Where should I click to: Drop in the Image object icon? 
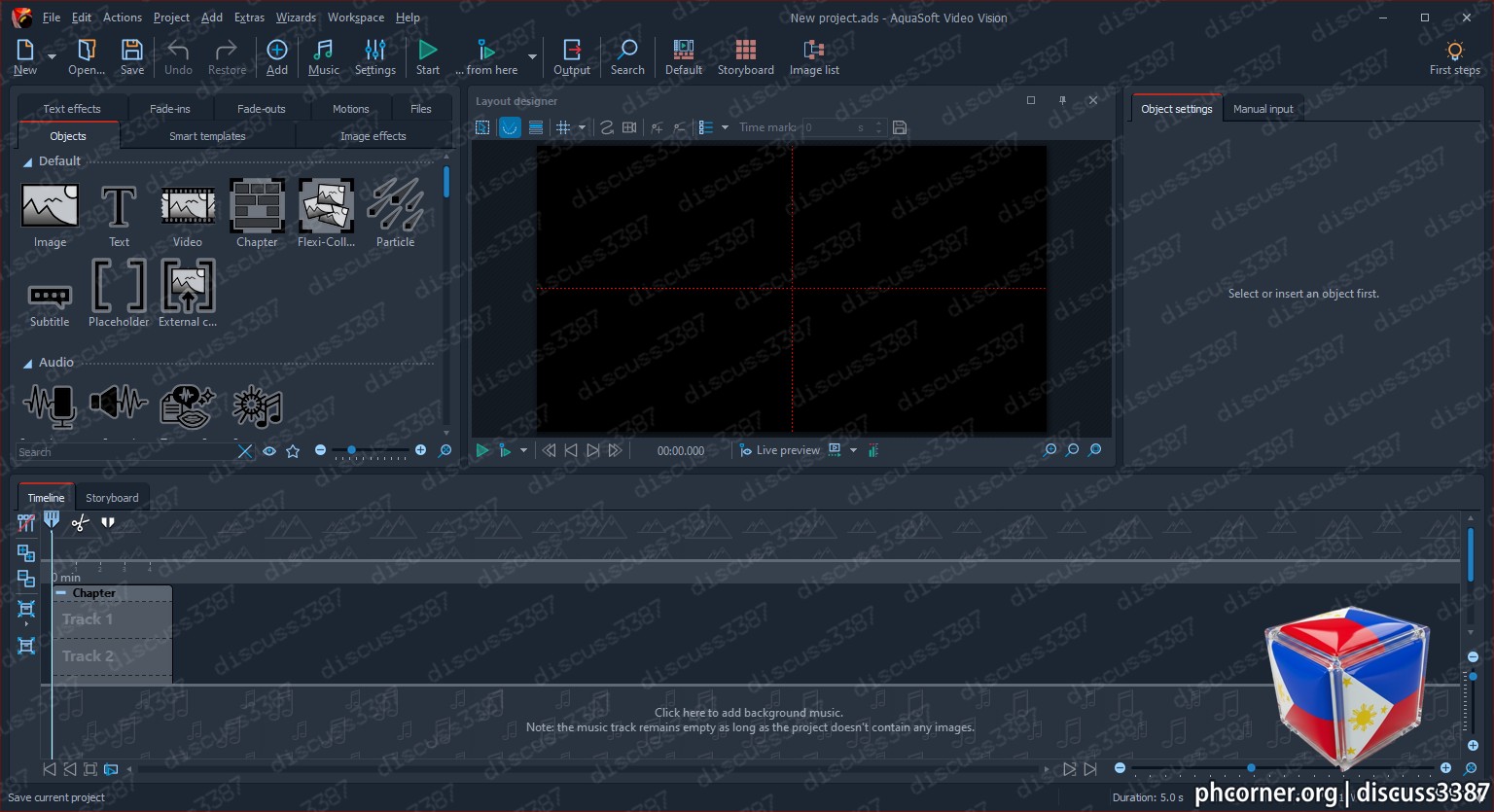pos(50,205)
